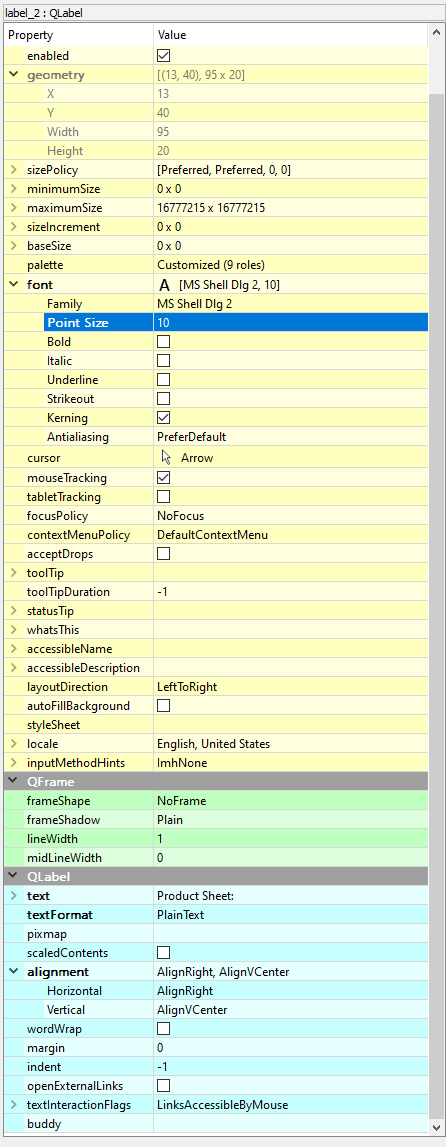Toggle the acceptDrops checkbox
The image size is (446, 1147).
click(x=164, y=554)
